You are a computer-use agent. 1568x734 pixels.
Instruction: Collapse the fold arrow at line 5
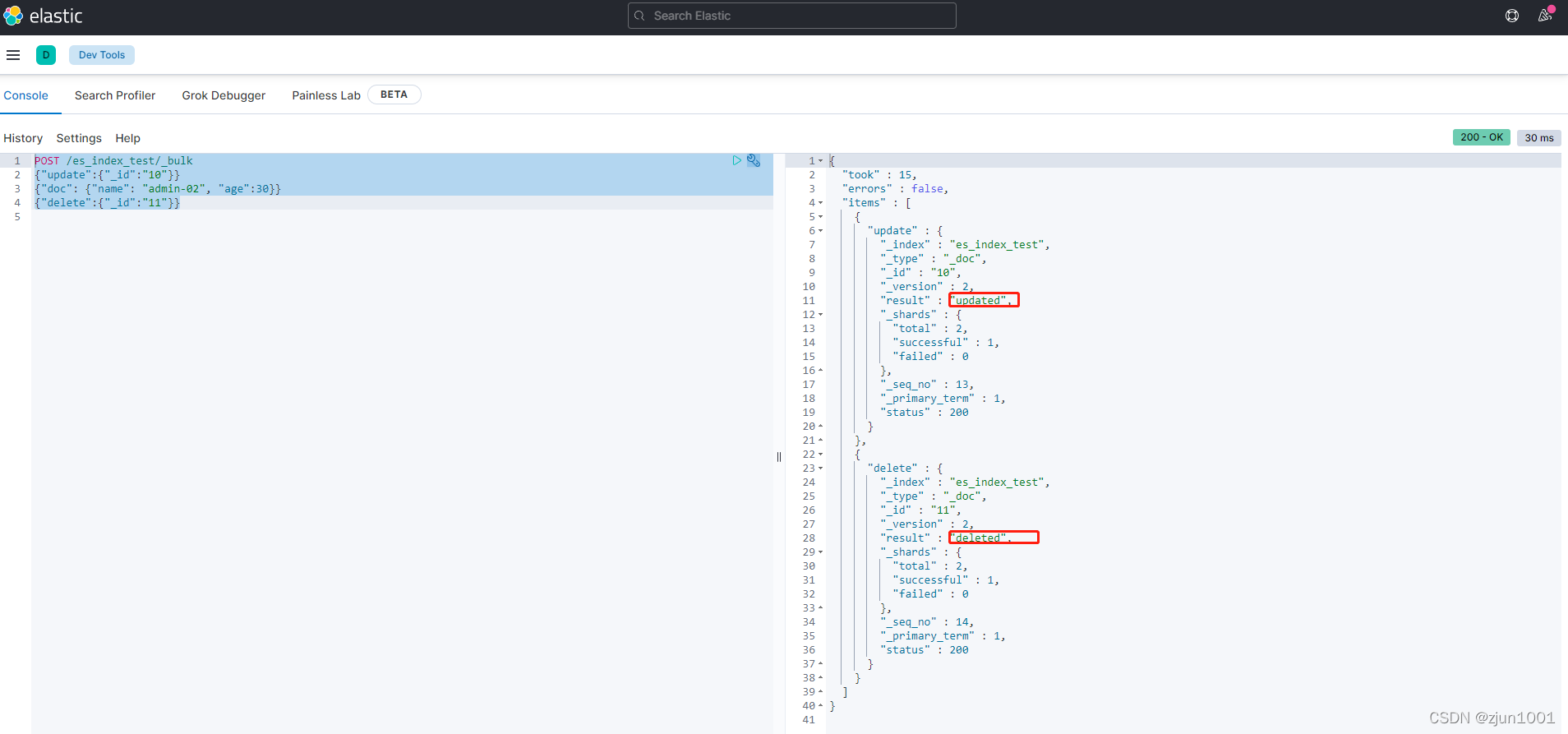point(820,217)
